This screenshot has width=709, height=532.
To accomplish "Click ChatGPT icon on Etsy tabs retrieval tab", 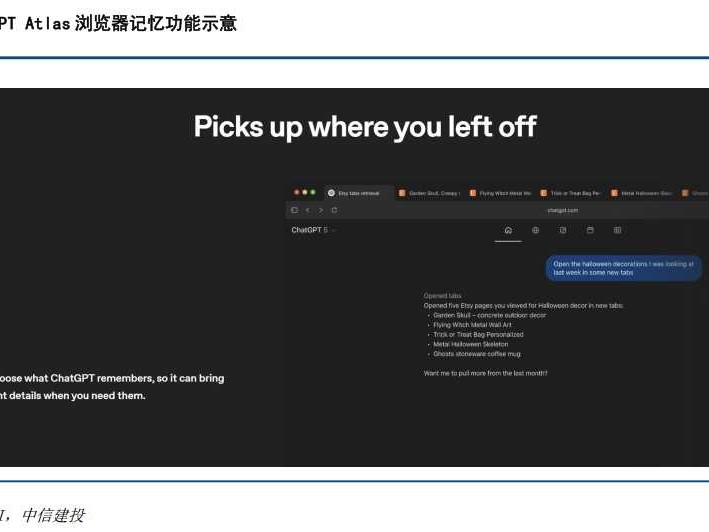I will (x=331, y=193).
